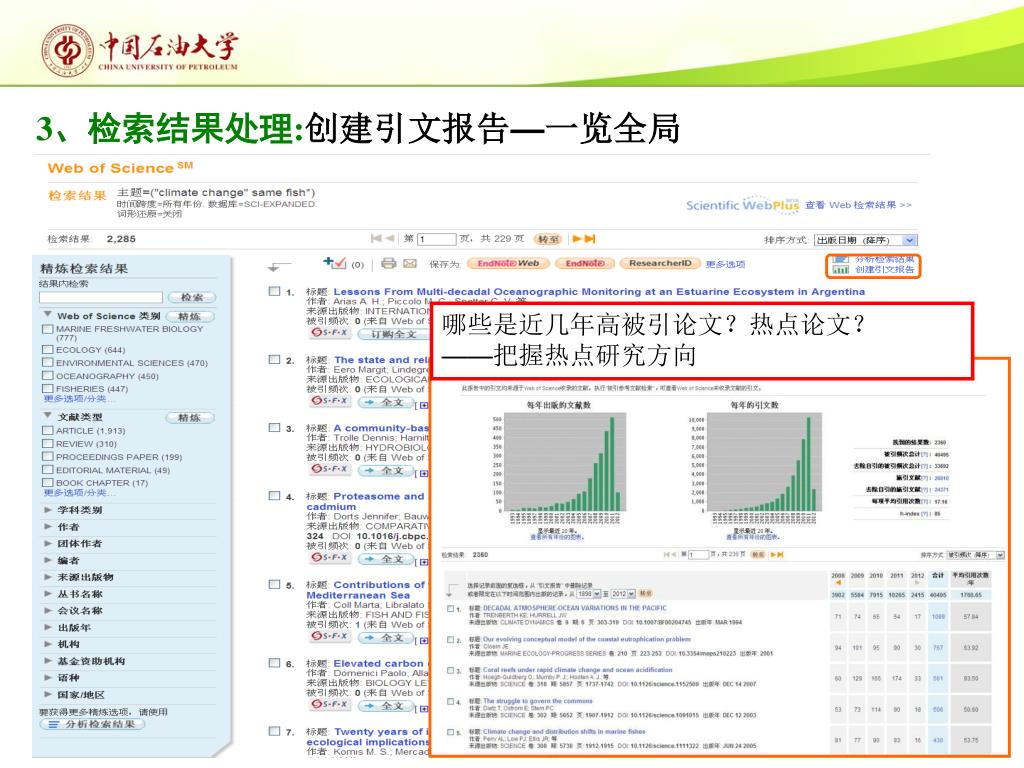Click 全文 button for result 2

coord(385,402)
